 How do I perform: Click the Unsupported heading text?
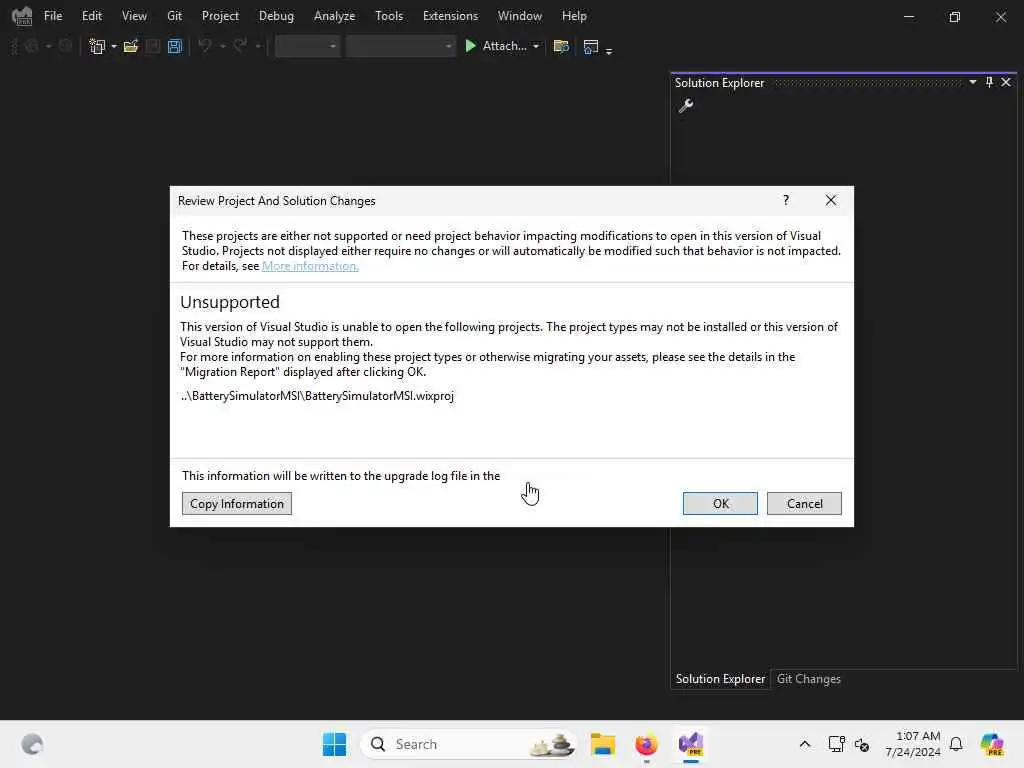click(x=230, y=302)
